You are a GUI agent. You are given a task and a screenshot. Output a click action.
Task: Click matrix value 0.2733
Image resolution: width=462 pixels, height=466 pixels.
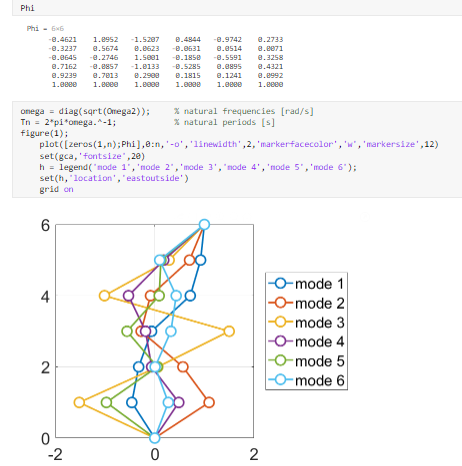270,39
